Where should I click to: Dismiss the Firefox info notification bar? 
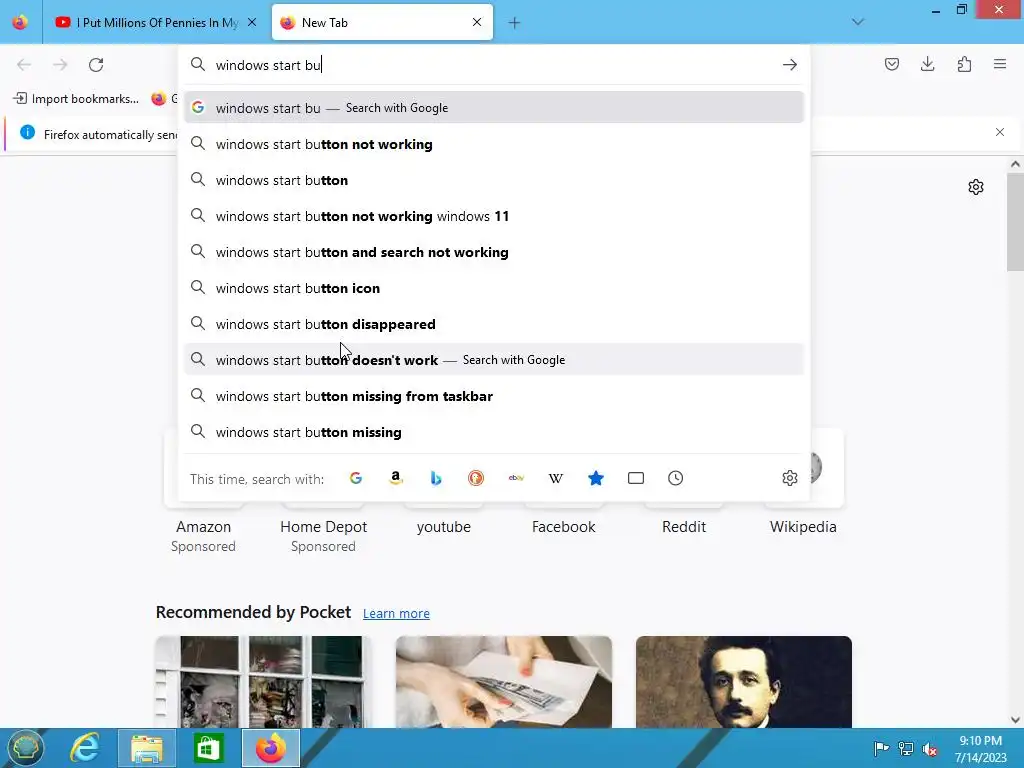pyautogui.click(x=1000, y=132)
